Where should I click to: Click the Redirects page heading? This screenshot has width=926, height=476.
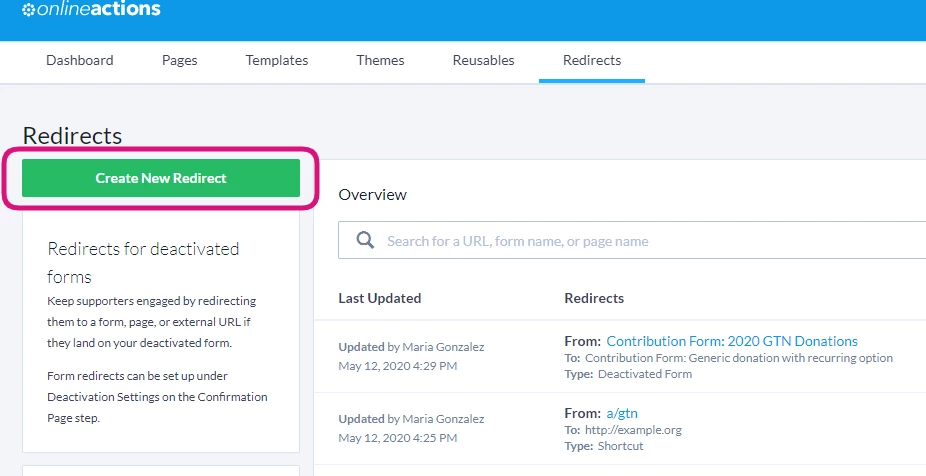point(72,135)
